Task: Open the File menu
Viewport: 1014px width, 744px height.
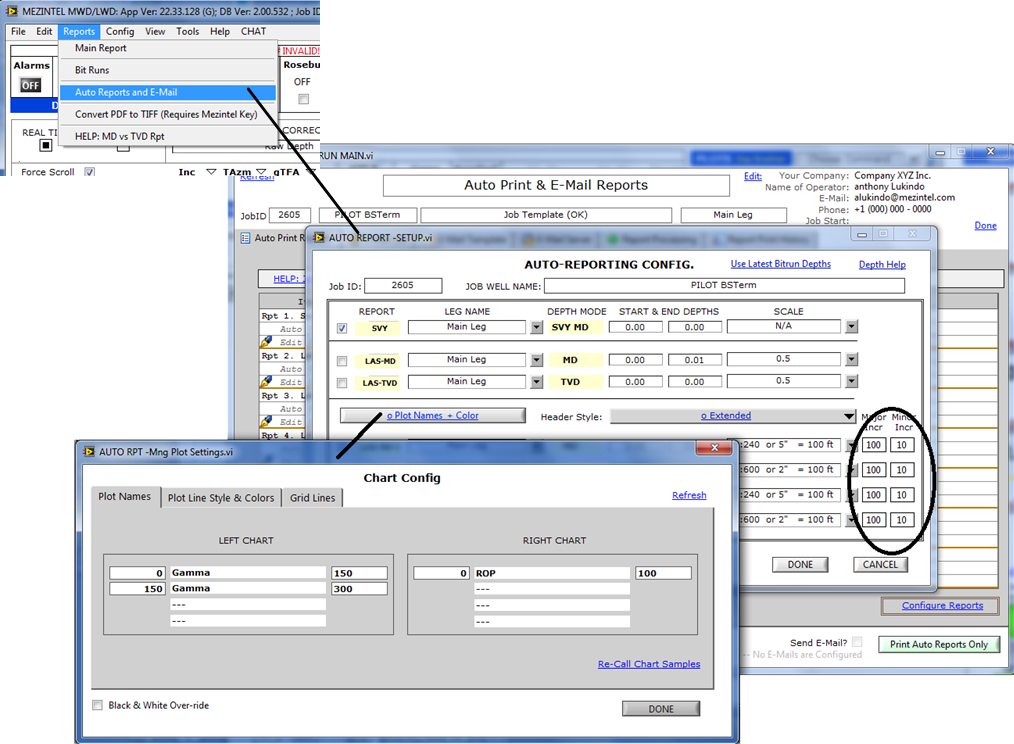Action: click(18, 31)
